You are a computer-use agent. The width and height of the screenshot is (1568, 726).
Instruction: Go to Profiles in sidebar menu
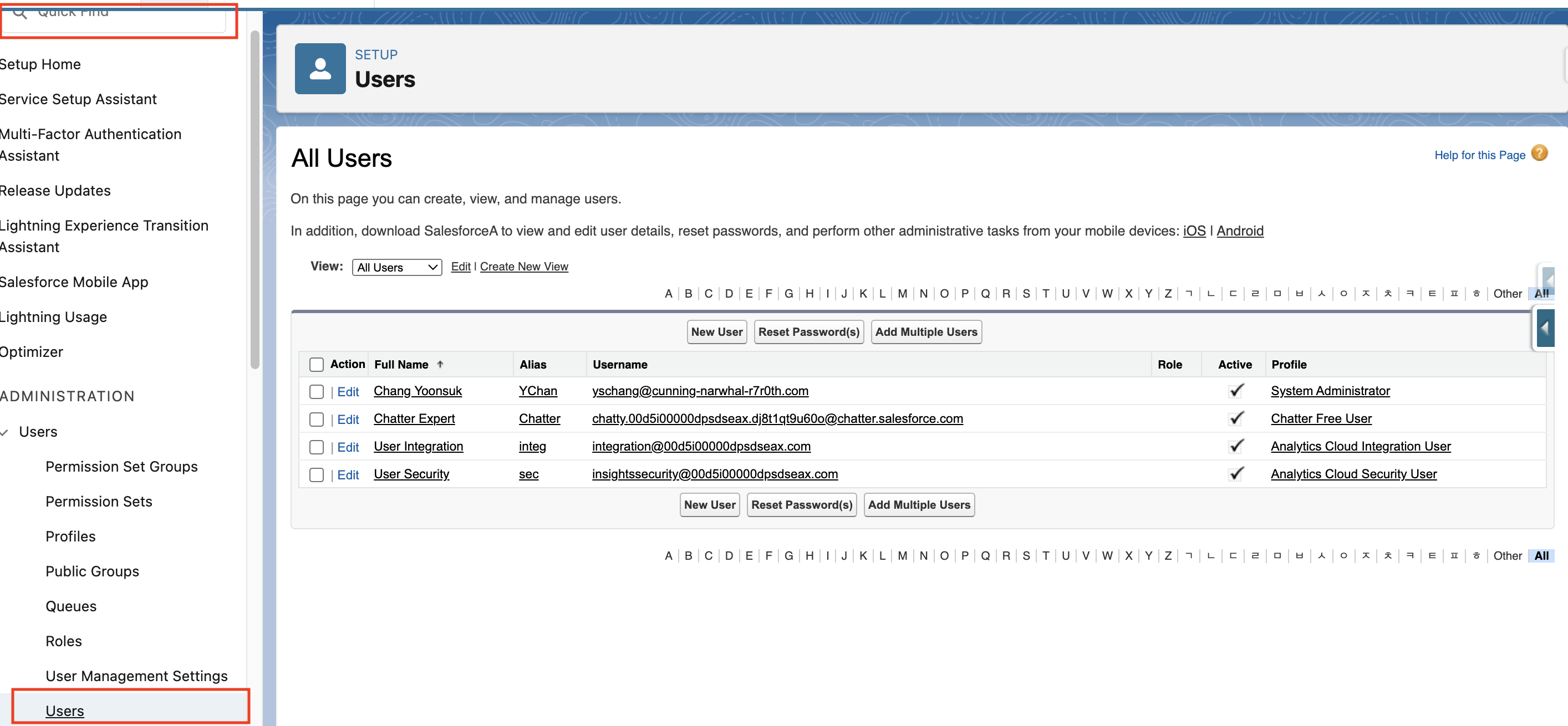[x=70, y=536]
